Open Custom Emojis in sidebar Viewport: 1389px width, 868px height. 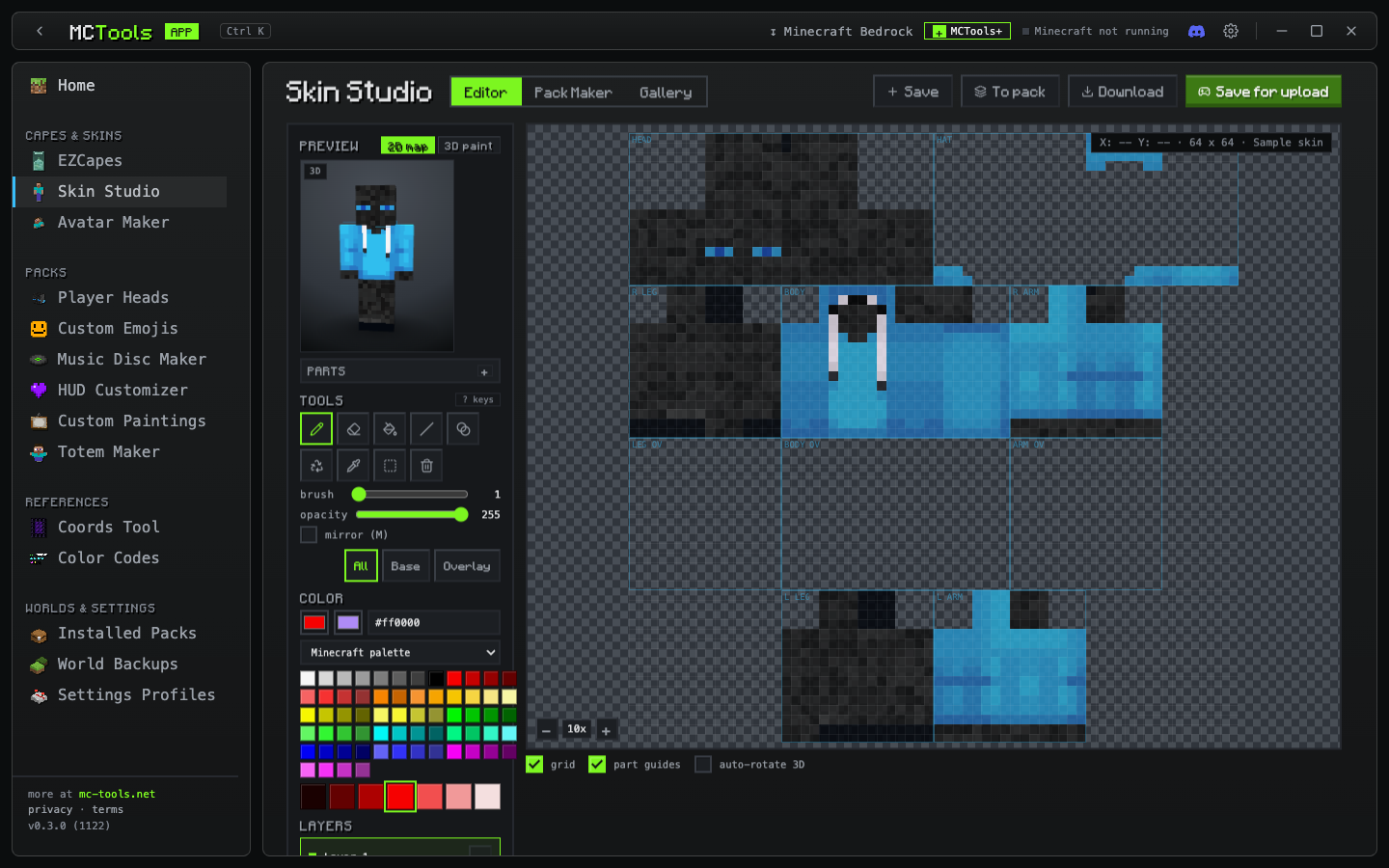click(x=121, y=329)
